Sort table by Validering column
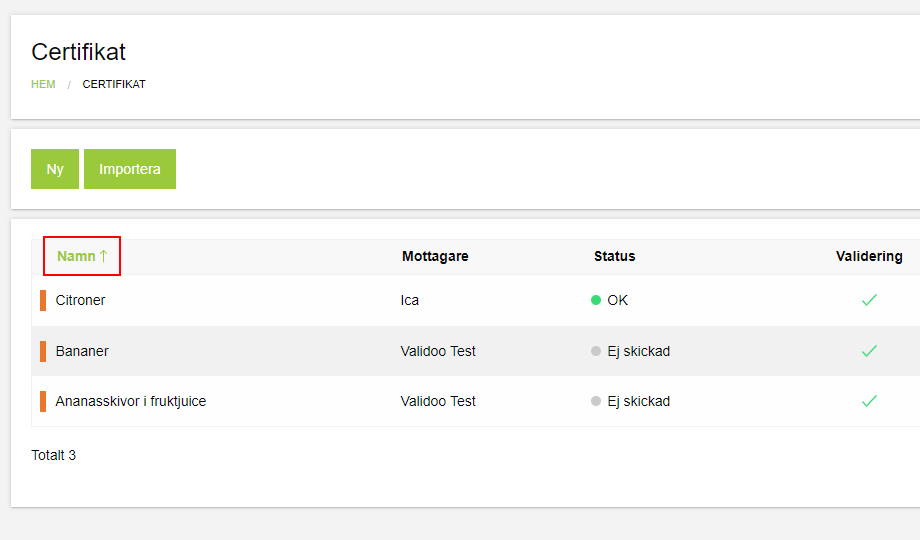Screen dimensions: 920x540 click(868, 256)
